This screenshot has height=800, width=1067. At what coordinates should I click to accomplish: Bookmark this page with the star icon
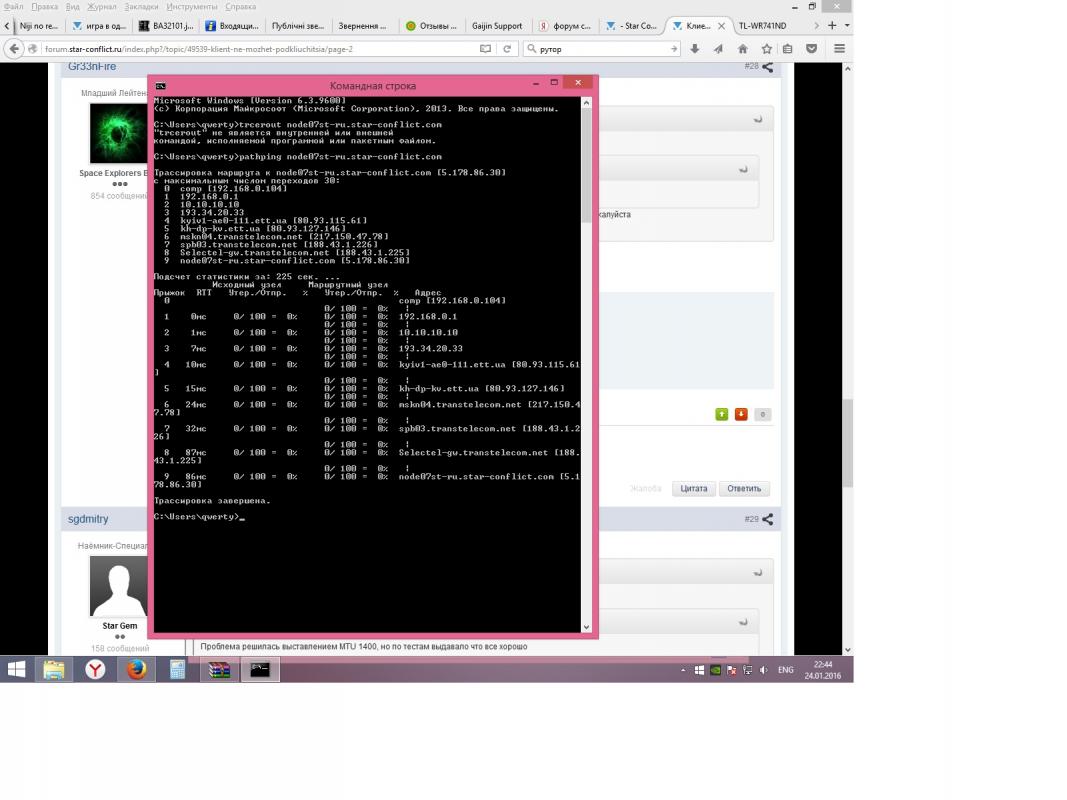(766, 48)
